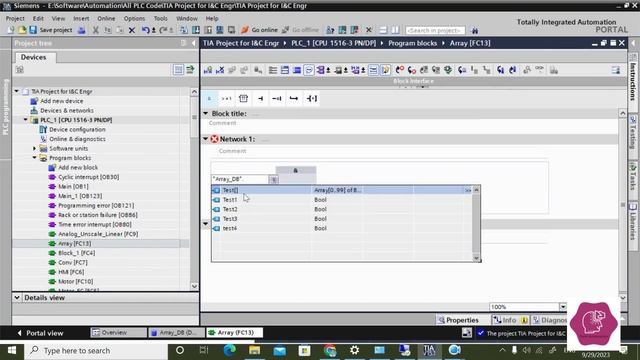Click Program blocks breadcrumb
The height and width of the screenshot is (360, 640).
point(412,43)
